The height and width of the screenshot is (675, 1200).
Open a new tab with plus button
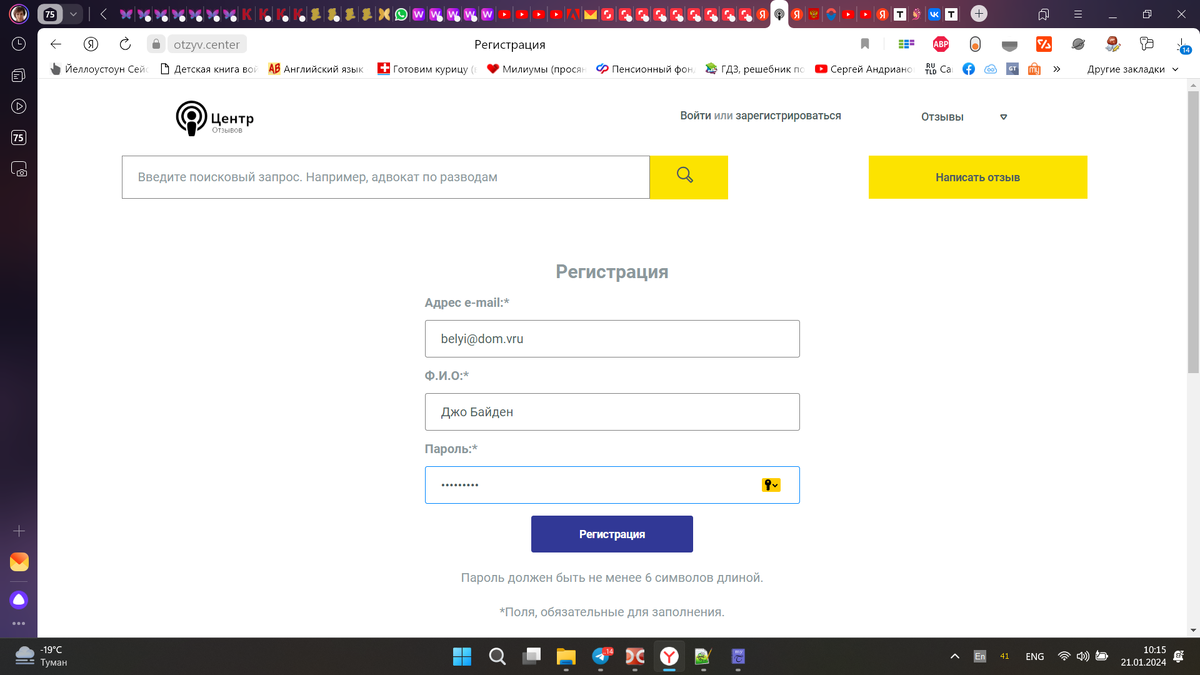coord(979,14)
